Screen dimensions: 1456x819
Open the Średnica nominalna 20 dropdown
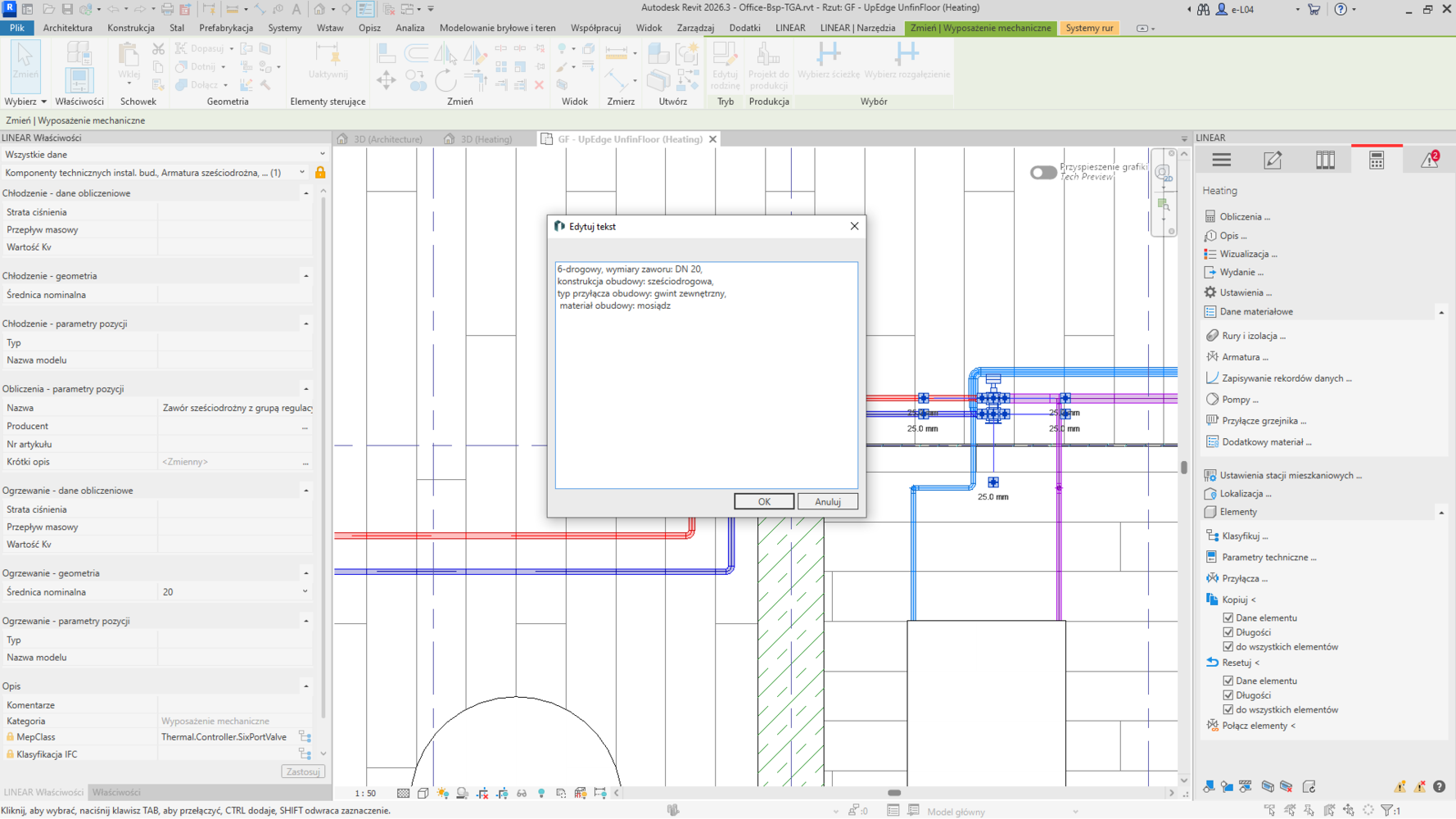[x=305, y=591]
